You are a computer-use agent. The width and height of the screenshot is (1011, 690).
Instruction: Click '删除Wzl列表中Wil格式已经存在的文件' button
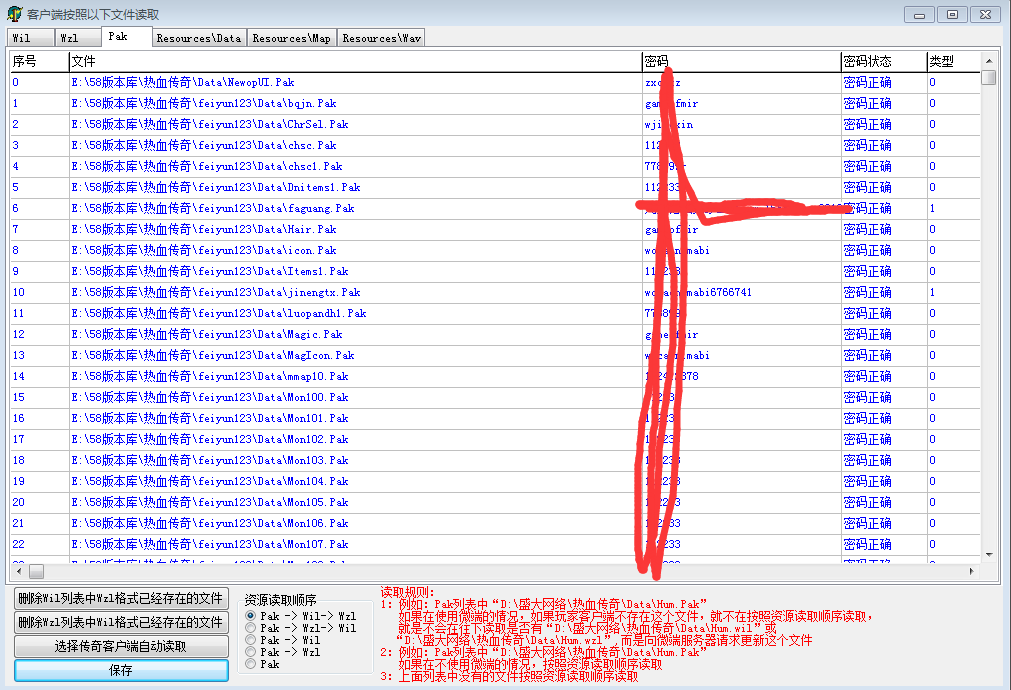click(x=121, y=622)
